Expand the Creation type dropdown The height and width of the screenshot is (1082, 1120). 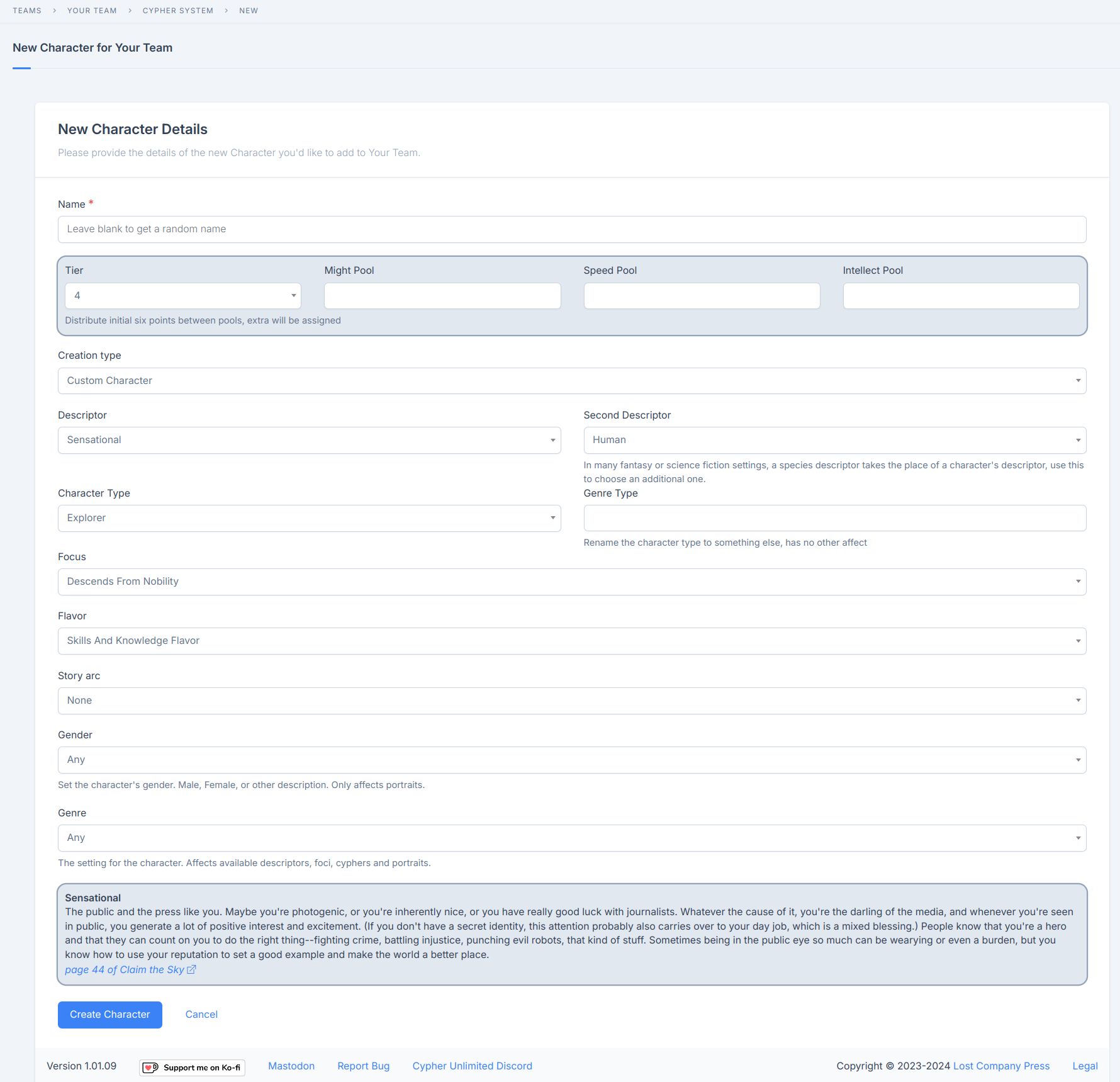pyautogui.click(x=571, y=381)
